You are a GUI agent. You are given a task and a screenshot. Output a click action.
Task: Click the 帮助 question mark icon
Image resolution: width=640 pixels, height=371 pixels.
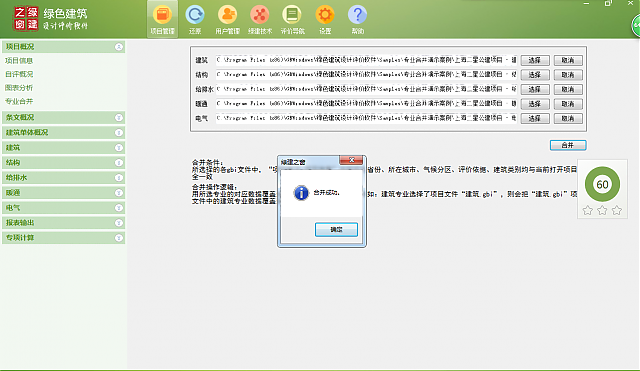357,19
